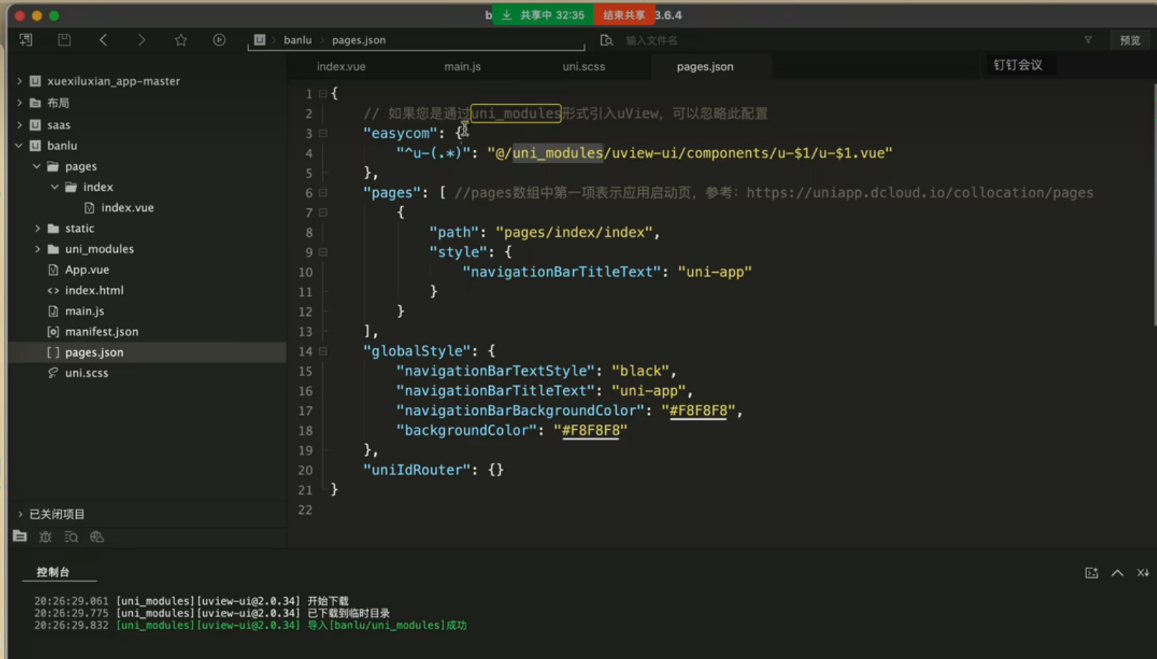The image size is (1157, 659).
Task: Click the 预览 preview button
Action: [1130, 41]
